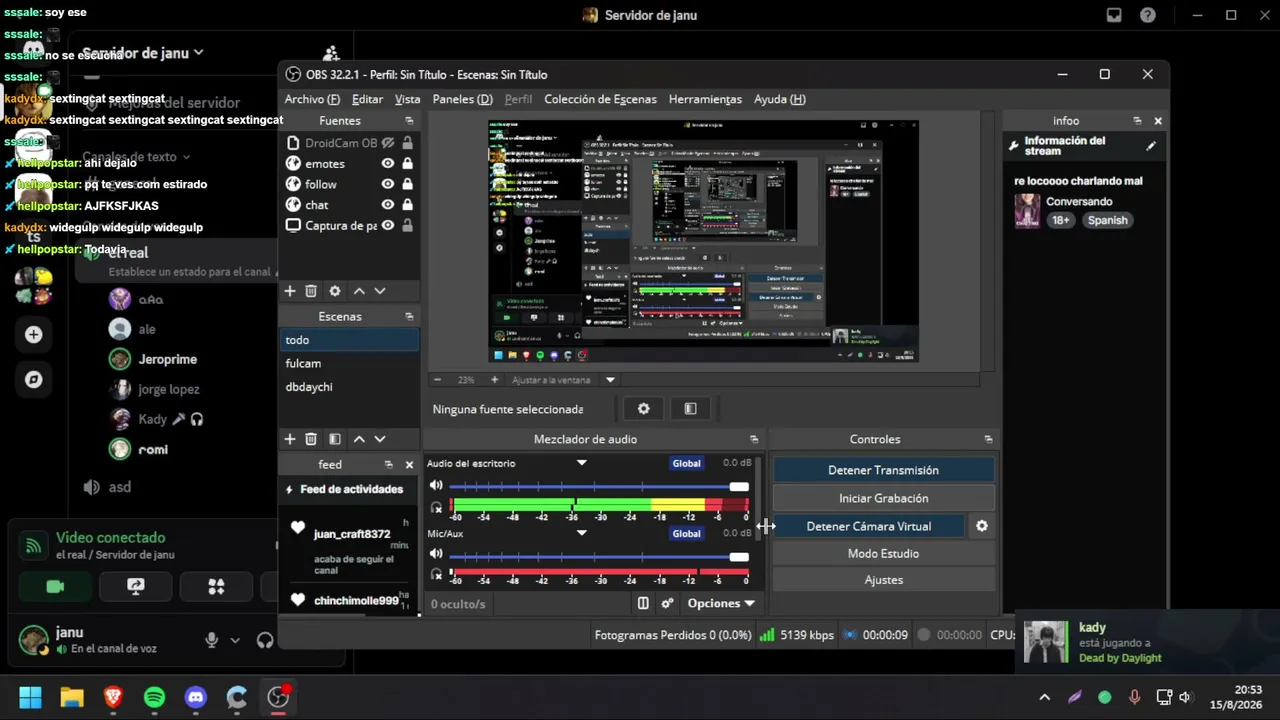Mute Mic/Aux speaker icon
Image resolution: width=1280 pixels, height=720 pixels.
pos(436,554)
